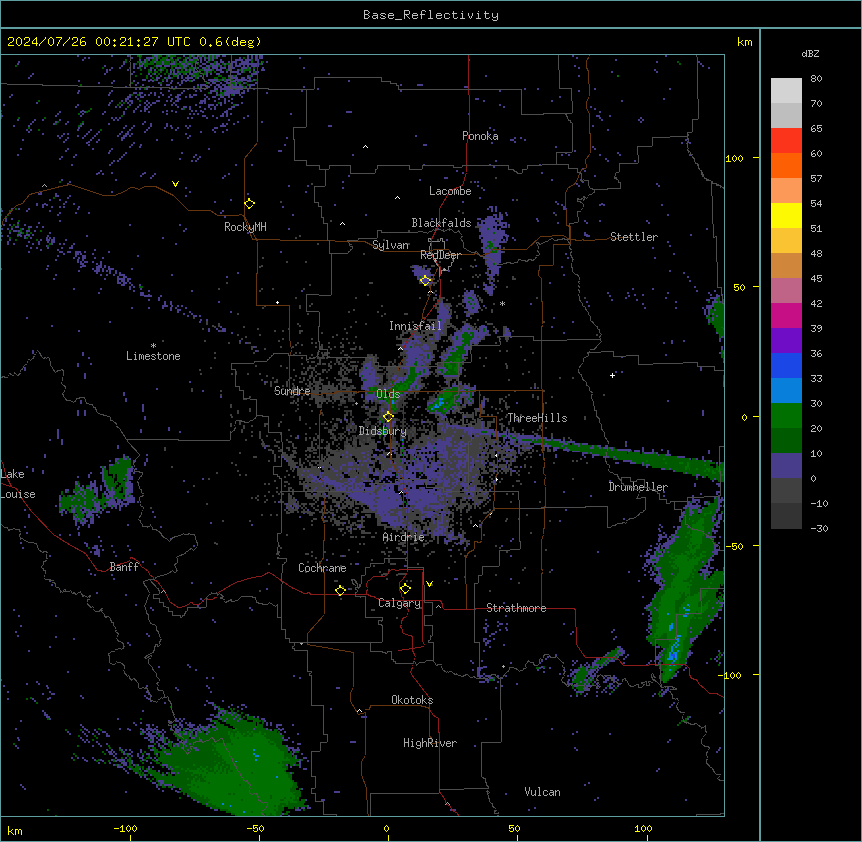
Task: Click the -100 tick on bottom axis
Action: (125, 828)
